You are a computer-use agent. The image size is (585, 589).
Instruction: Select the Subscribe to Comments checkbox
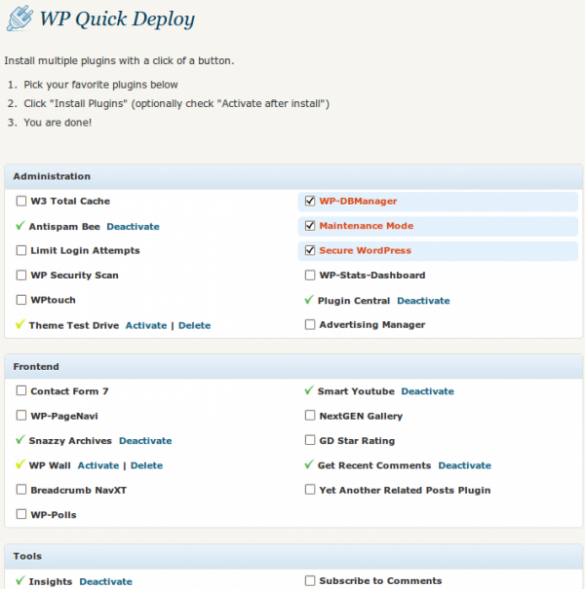[310, 581]
